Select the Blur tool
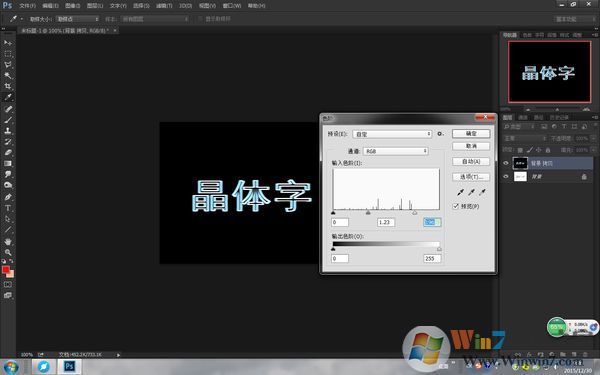Image resolution: width=600 pixels, height=375 pixels. [8, 174]
